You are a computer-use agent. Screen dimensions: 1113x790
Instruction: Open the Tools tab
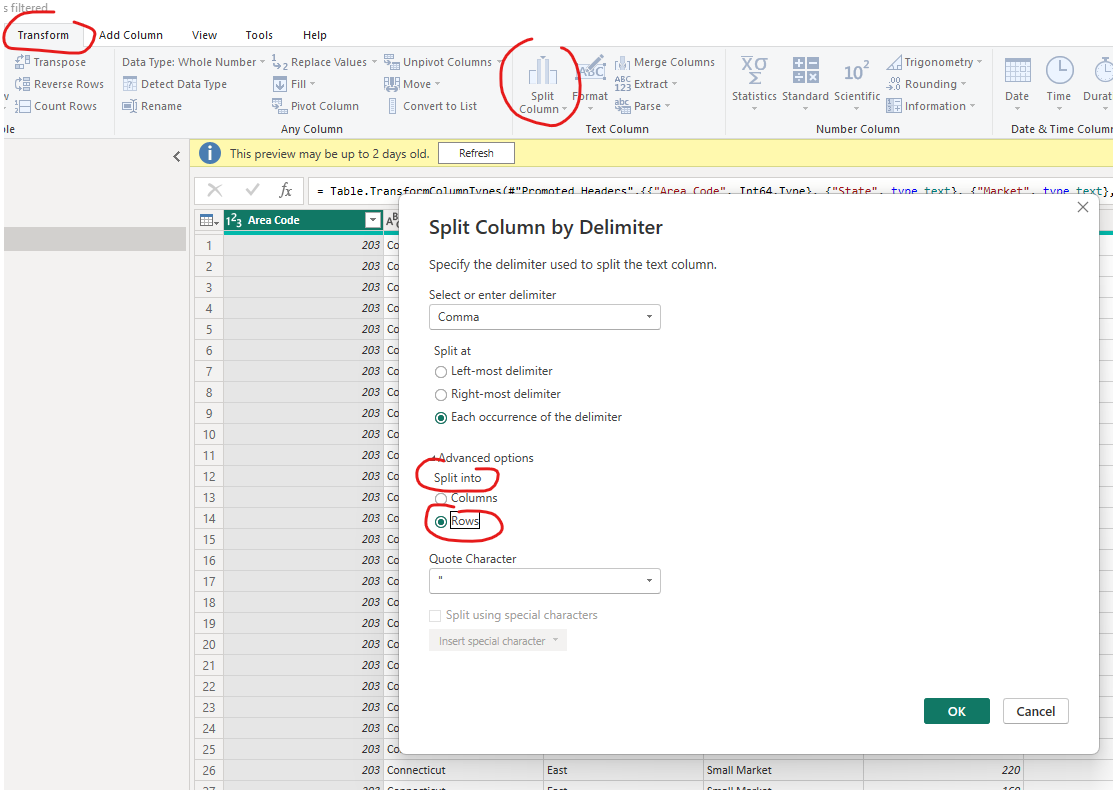click(x=259, y=35)
